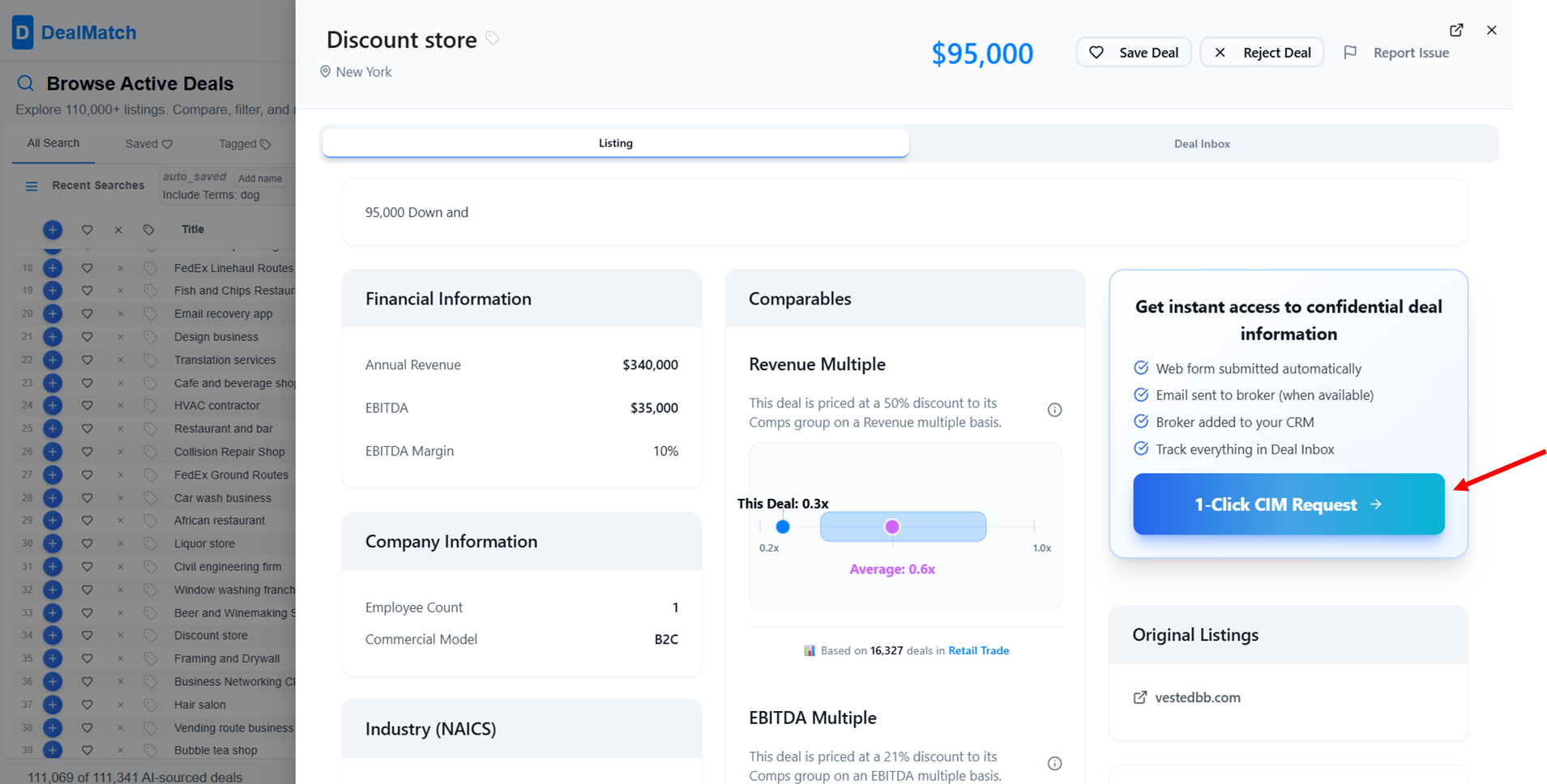The height and width of the screenshot is (784, 1547).
Task: Click the Report Issue flag icon
Action: (1350, 53)
